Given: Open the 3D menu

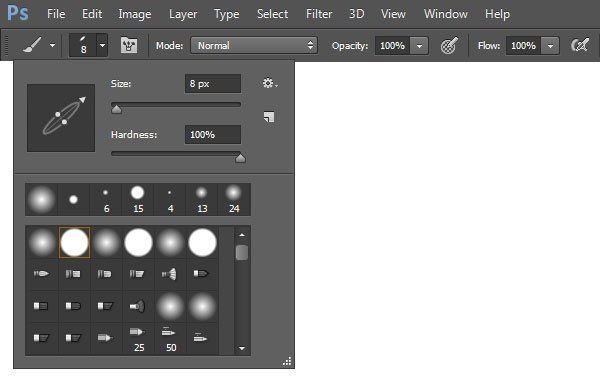Looking at the screenshot, I should [x=356, y=14].
